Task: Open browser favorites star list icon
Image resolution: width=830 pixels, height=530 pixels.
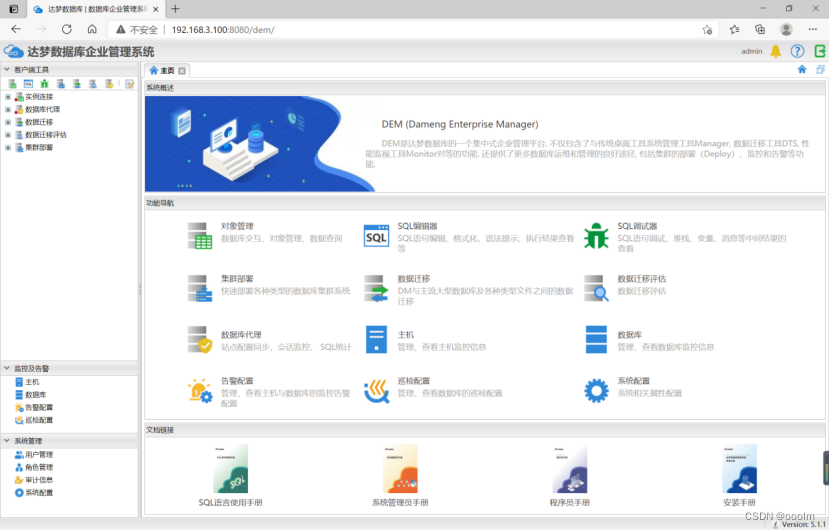Action: tap(734, 30)
